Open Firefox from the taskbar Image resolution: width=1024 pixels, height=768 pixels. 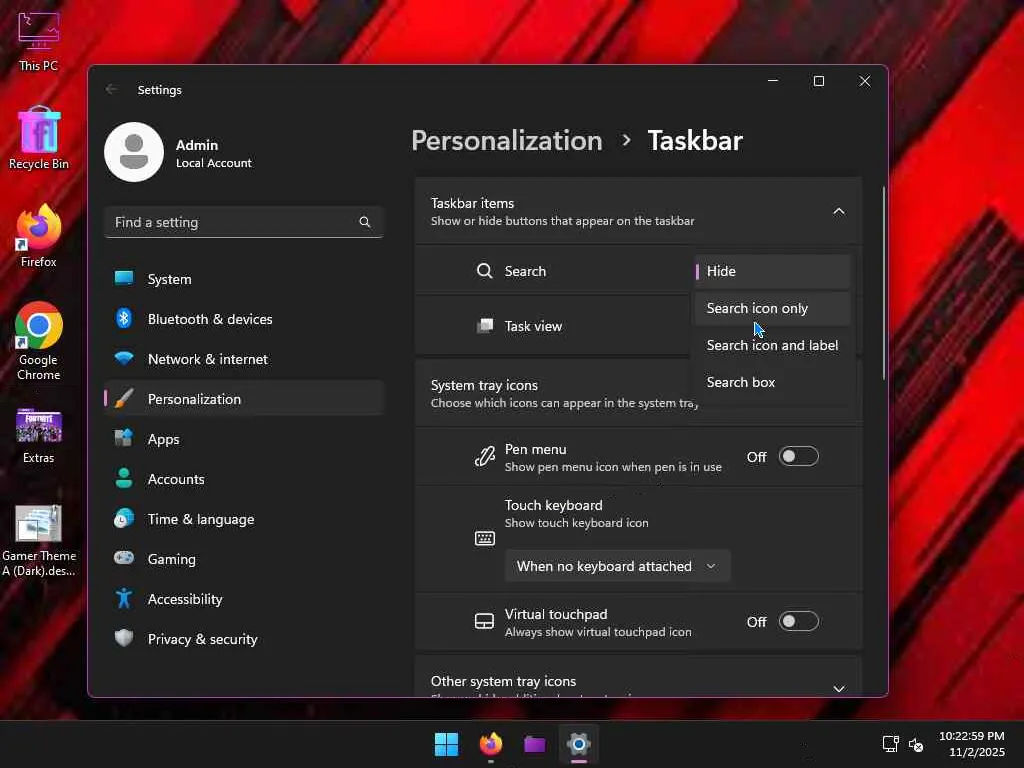tap(490, 744)
